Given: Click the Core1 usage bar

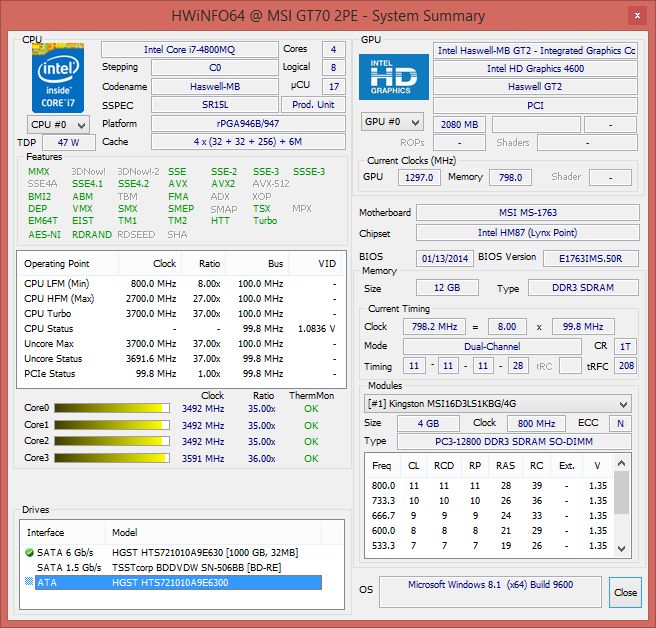Looking at the screenshot, I should [112, 425].
